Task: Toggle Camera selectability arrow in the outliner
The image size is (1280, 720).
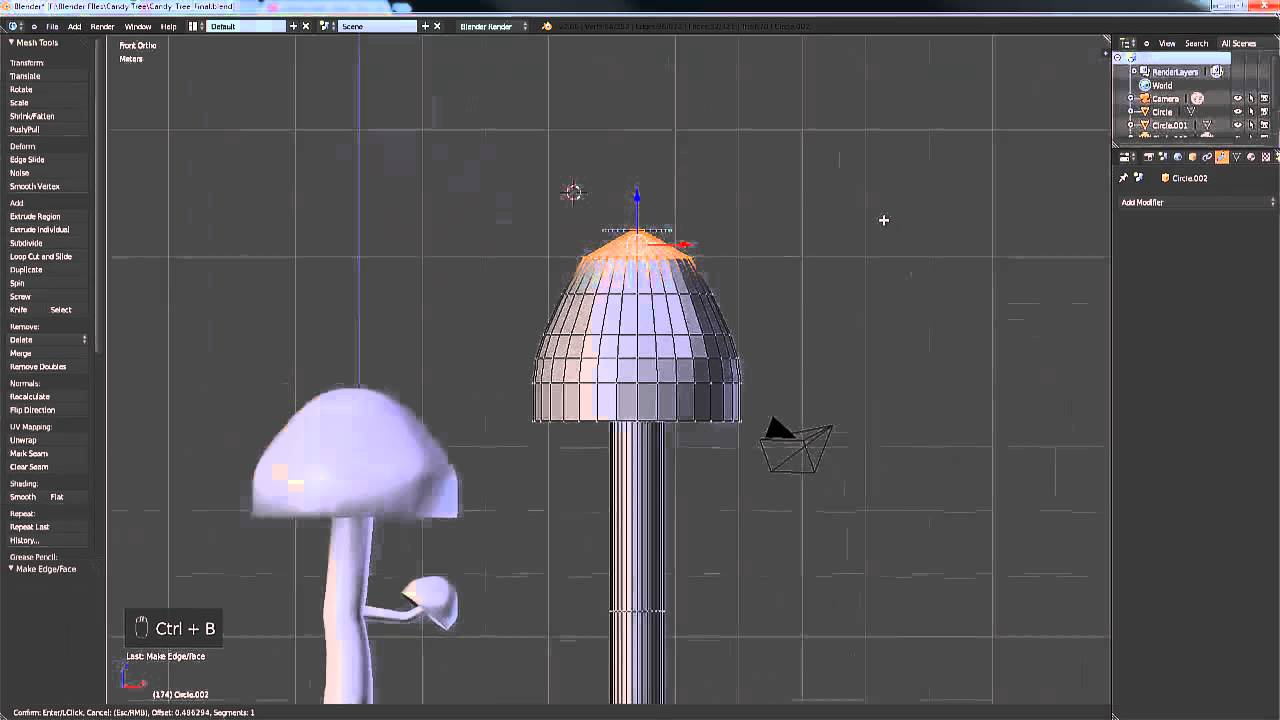Action: coord(1251,98)
